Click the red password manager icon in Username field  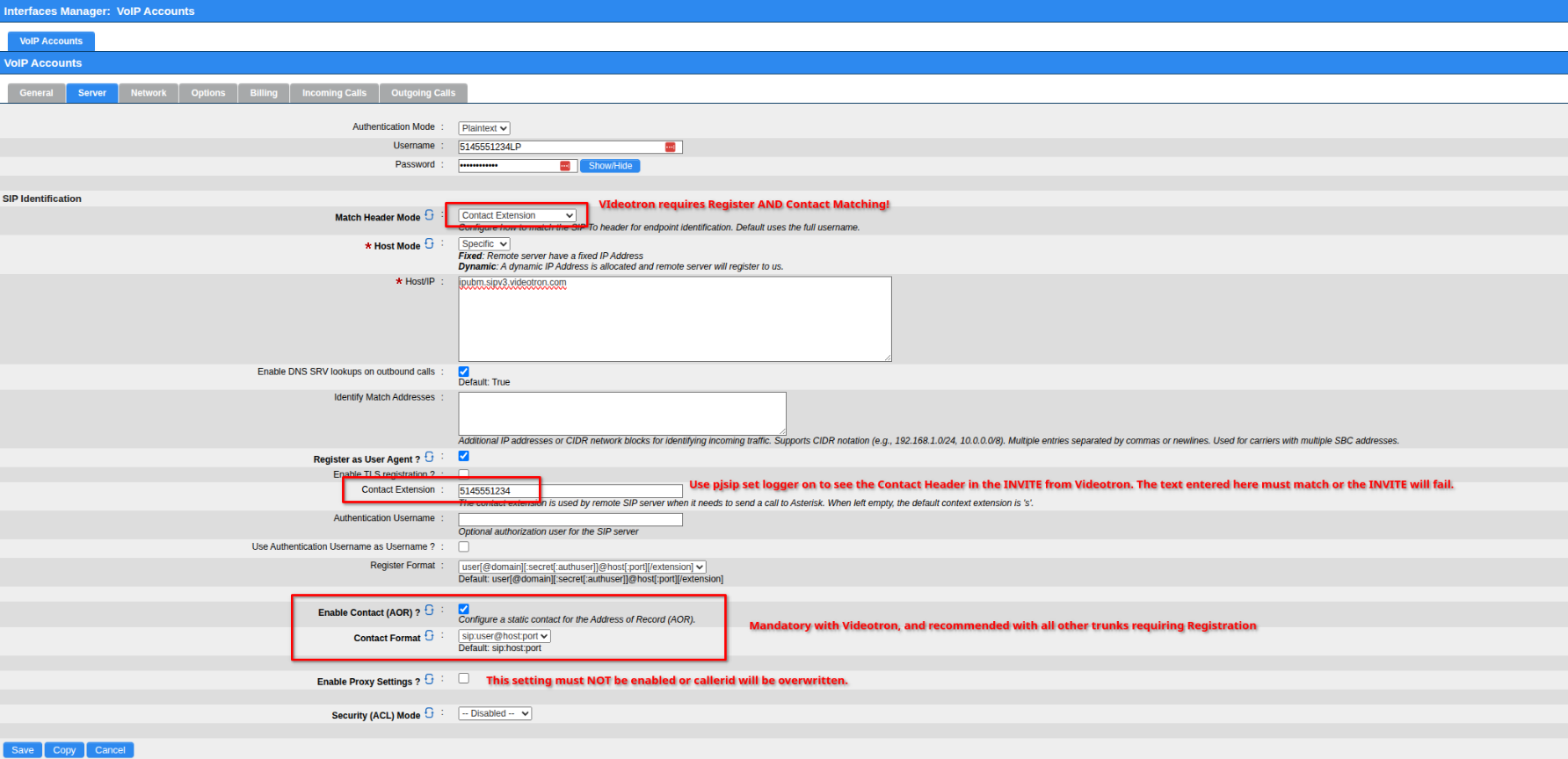coord(671,147)
